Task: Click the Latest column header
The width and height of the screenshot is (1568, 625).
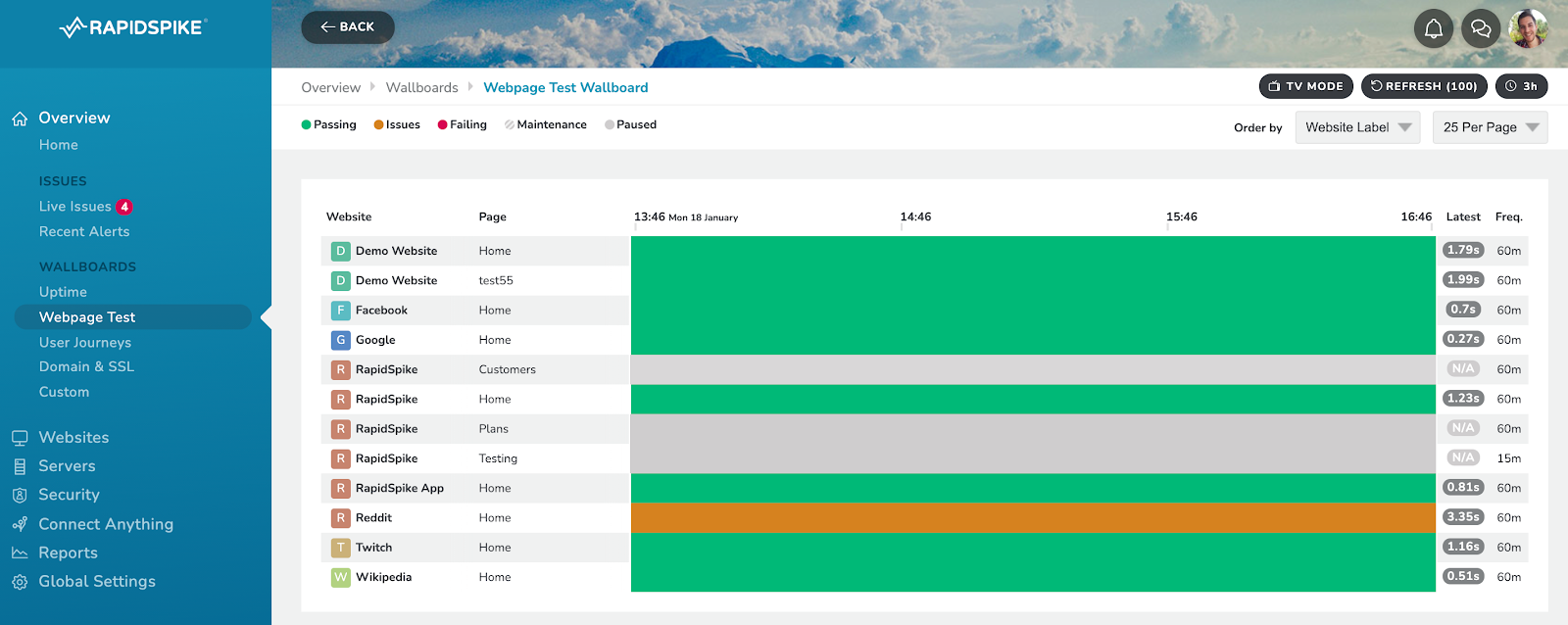Action: [x=1463, y=217]
